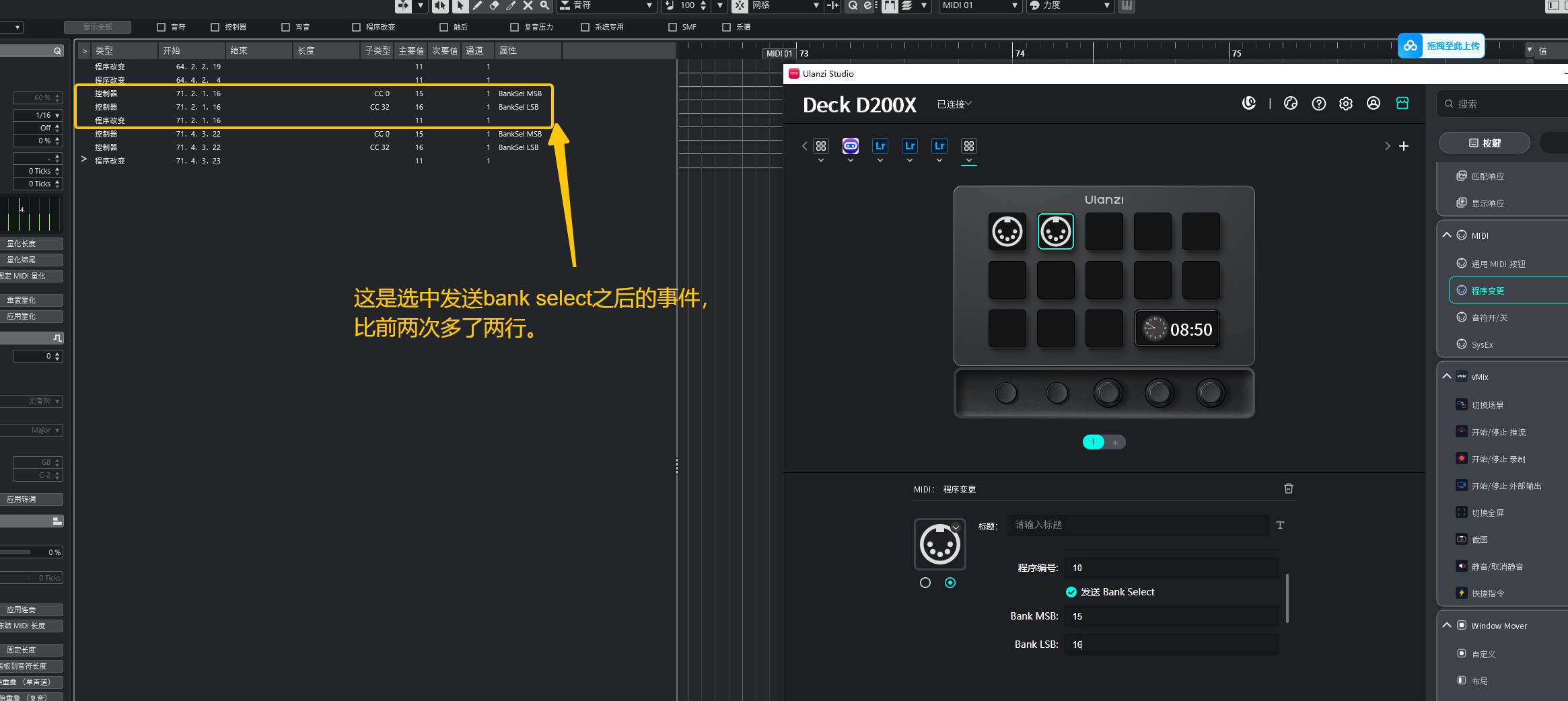Select the Draw pencil tool
The image size is (1568, 701).
pos(477,5)
